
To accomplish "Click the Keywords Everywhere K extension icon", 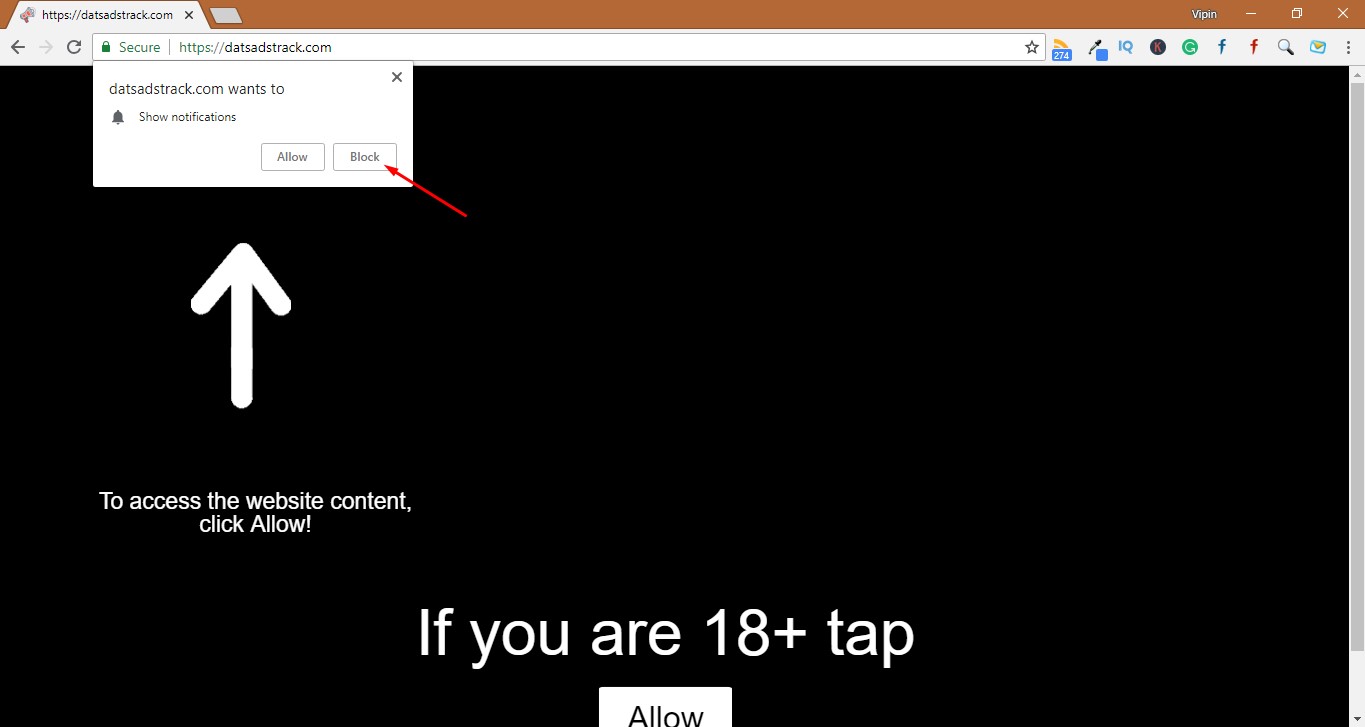I will pos(1157,47).
